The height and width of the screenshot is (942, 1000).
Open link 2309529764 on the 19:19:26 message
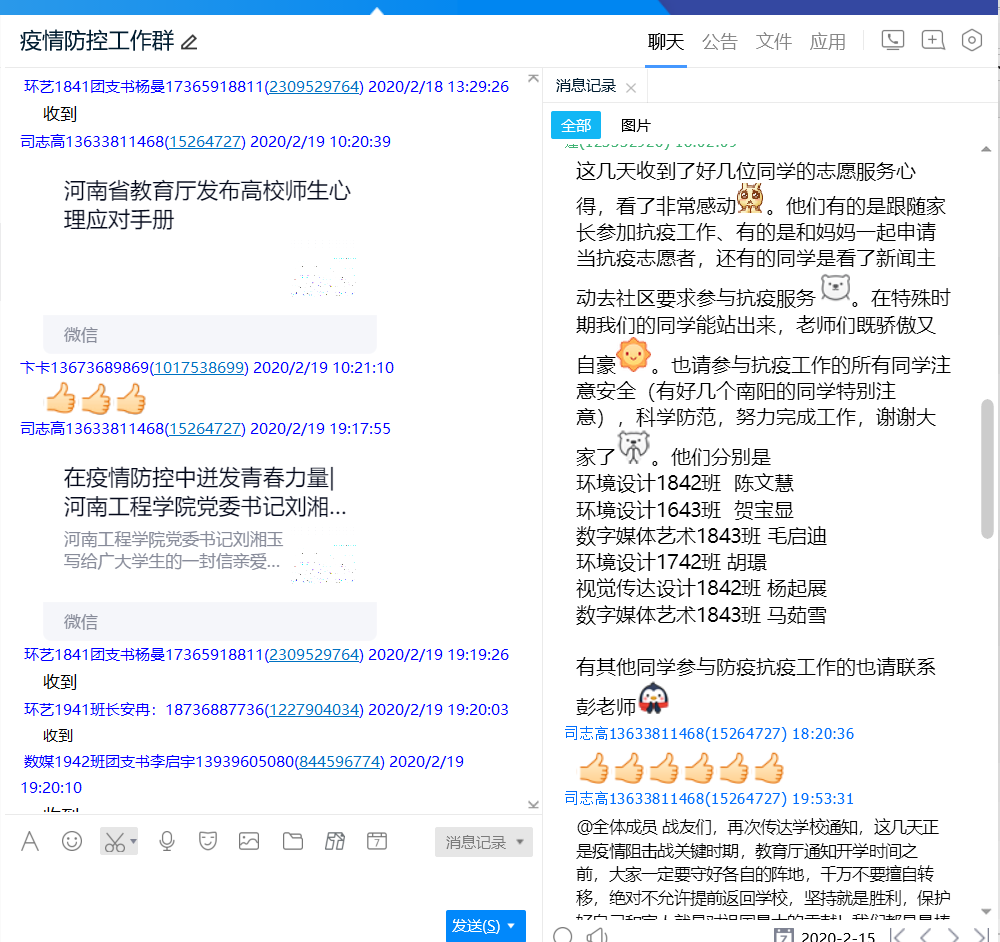pos(314,655)
